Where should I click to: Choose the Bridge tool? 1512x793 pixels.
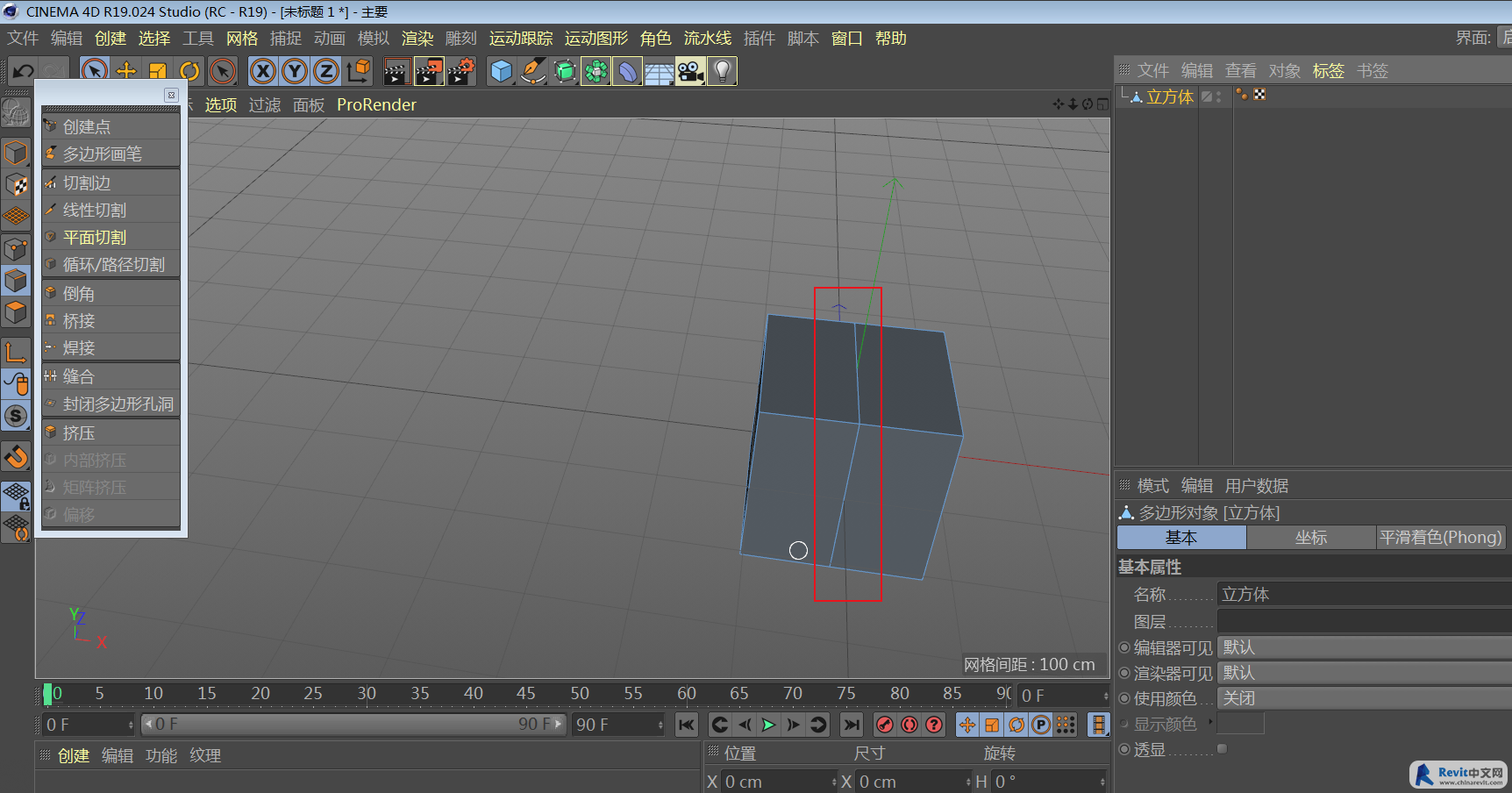point(111,320)
